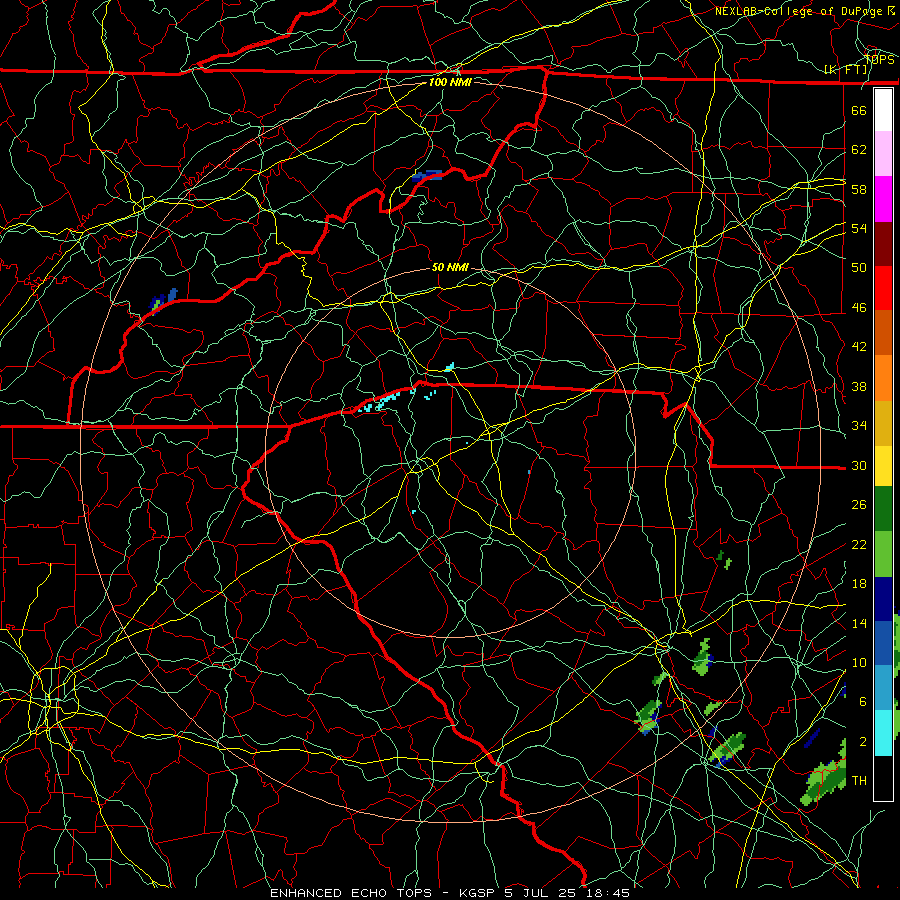Click the 22 legend value
The width and height of the screenshot is (900, 900).
click(859, 544)
